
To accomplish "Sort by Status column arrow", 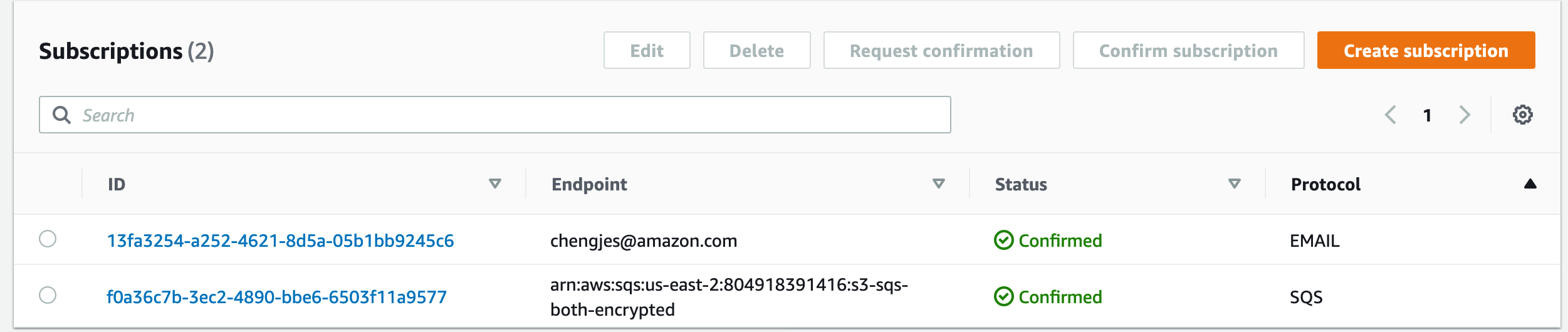I will coord(1234,184).
